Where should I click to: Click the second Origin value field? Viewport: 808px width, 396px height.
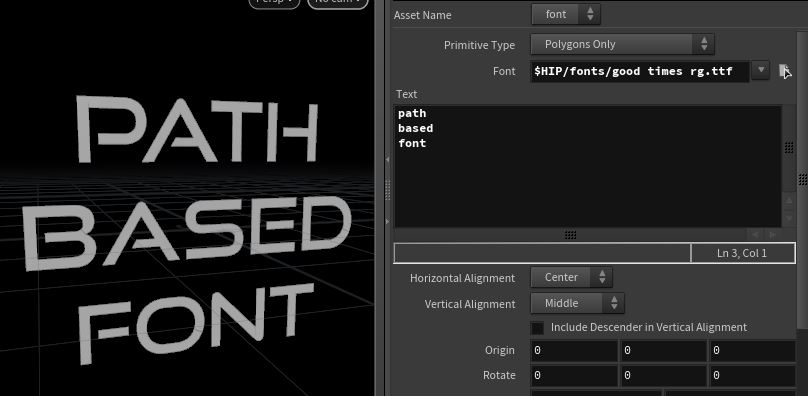click(664, 351)
